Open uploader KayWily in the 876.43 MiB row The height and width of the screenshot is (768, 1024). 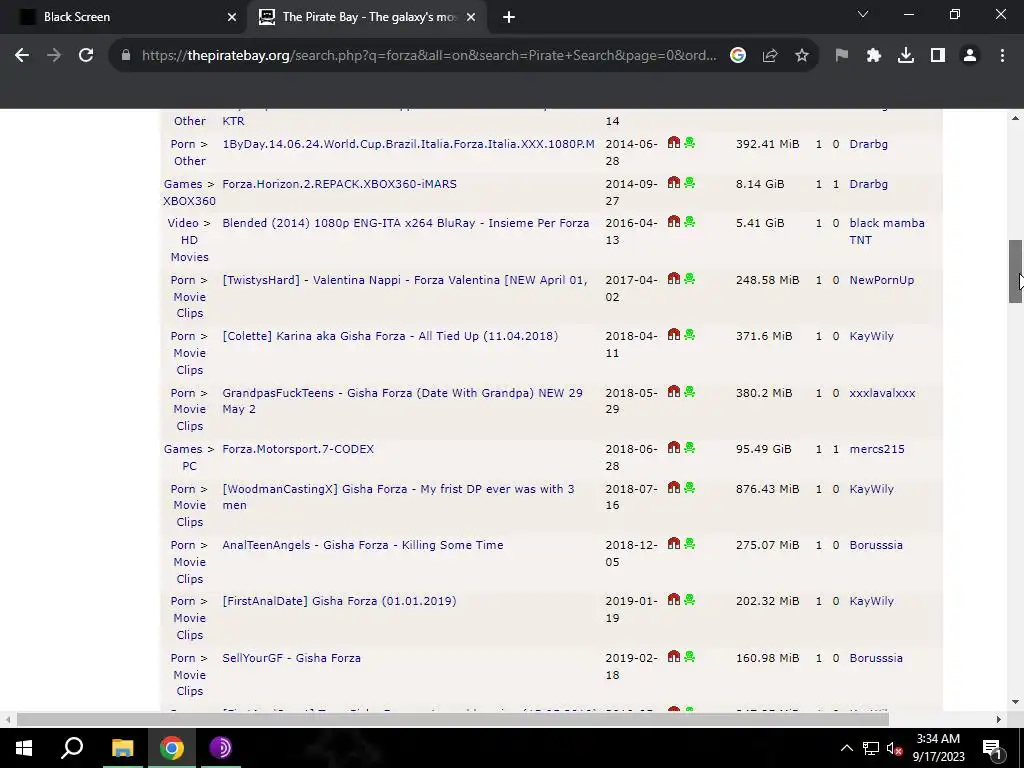[871, 489]
